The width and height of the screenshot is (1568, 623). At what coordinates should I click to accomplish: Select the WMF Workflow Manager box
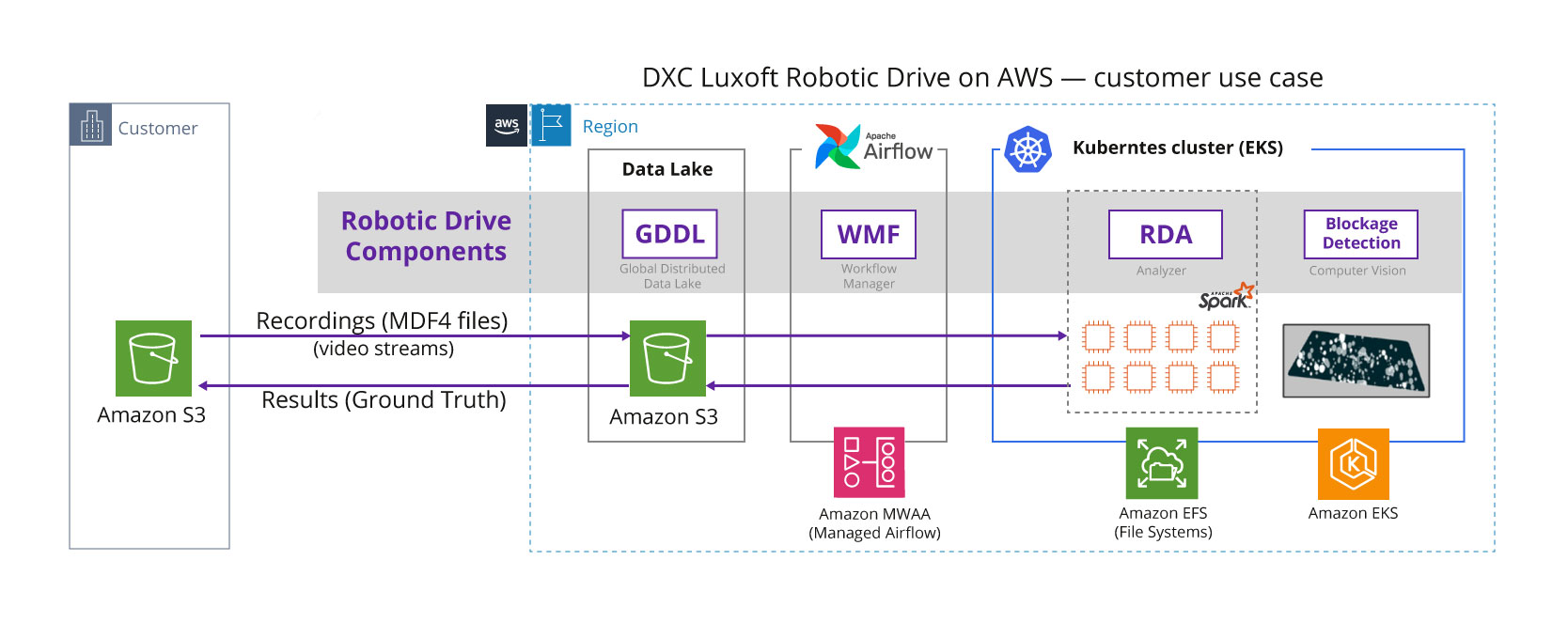pyautogui.click(x=869, y=234)
